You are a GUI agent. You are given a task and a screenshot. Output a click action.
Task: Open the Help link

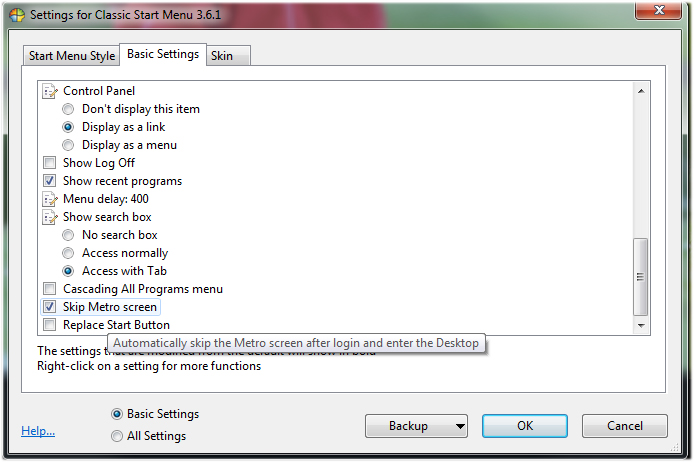[38, 431]
